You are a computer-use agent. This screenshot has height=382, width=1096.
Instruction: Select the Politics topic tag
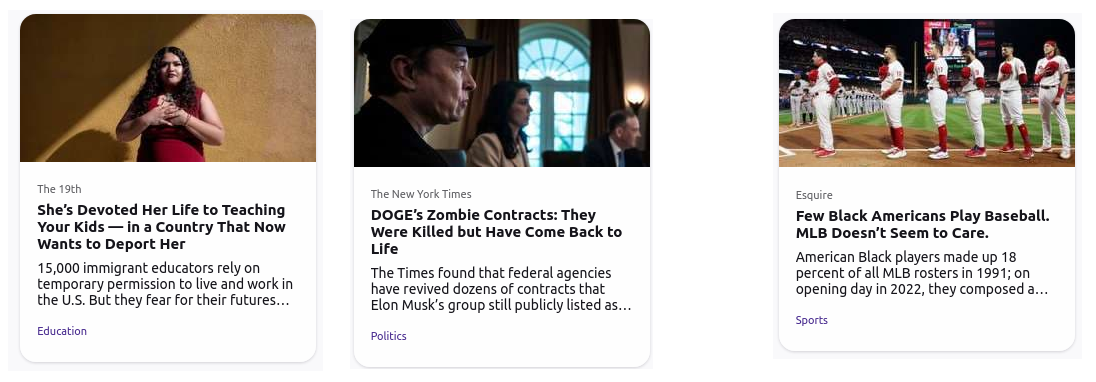[389, 336]
